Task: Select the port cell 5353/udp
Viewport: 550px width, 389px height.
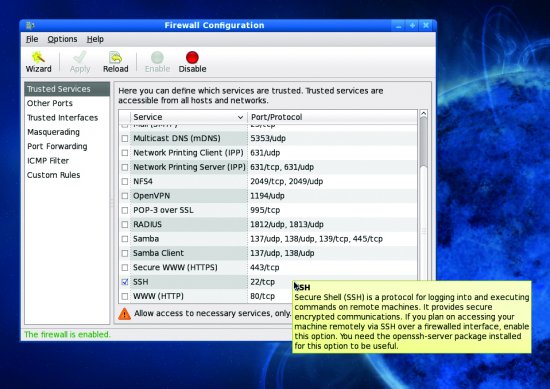Action: [268, 139]
